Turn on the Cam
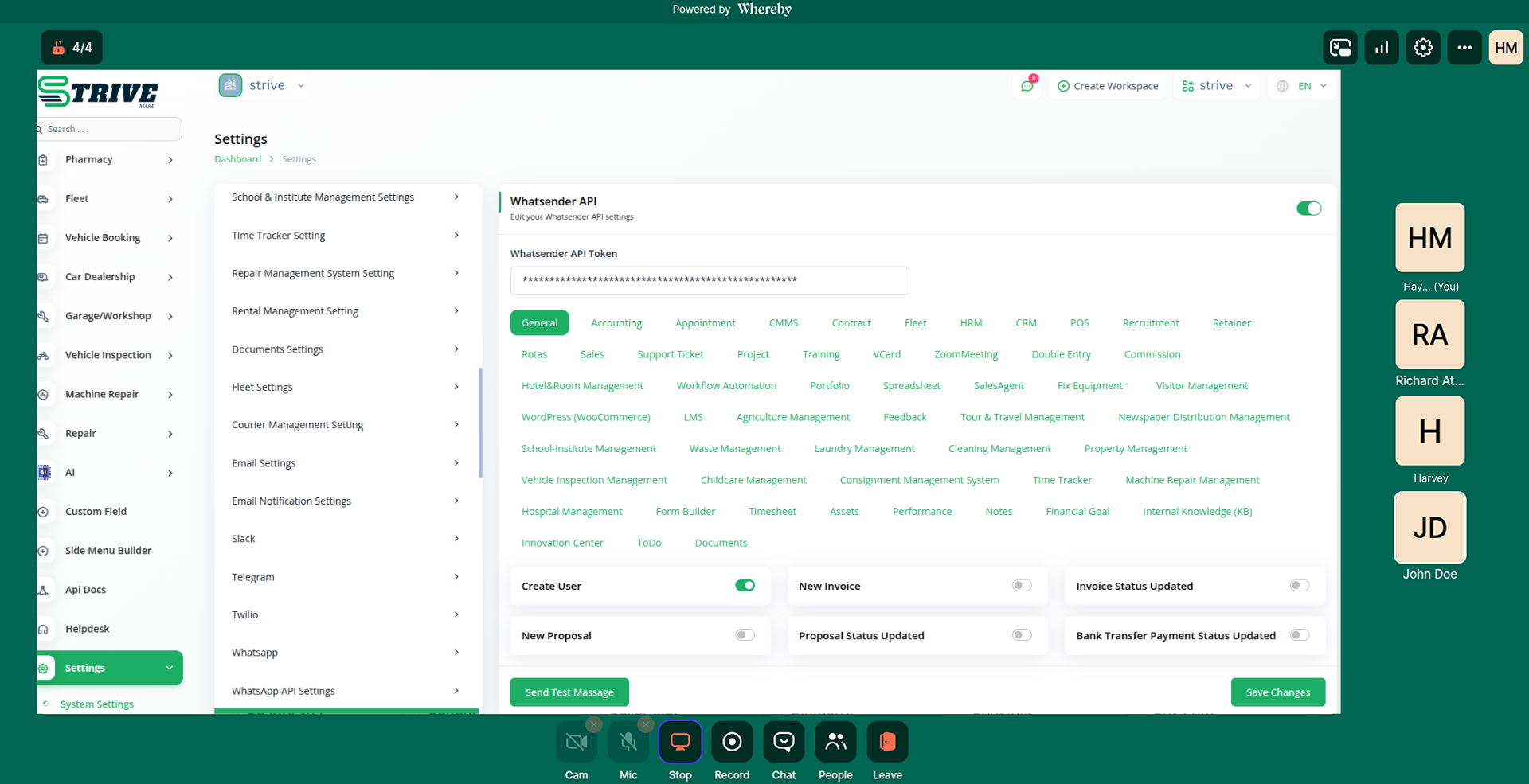Image resolution: width=1529 pixels, height=784 pixels. (x=577, y=742)
